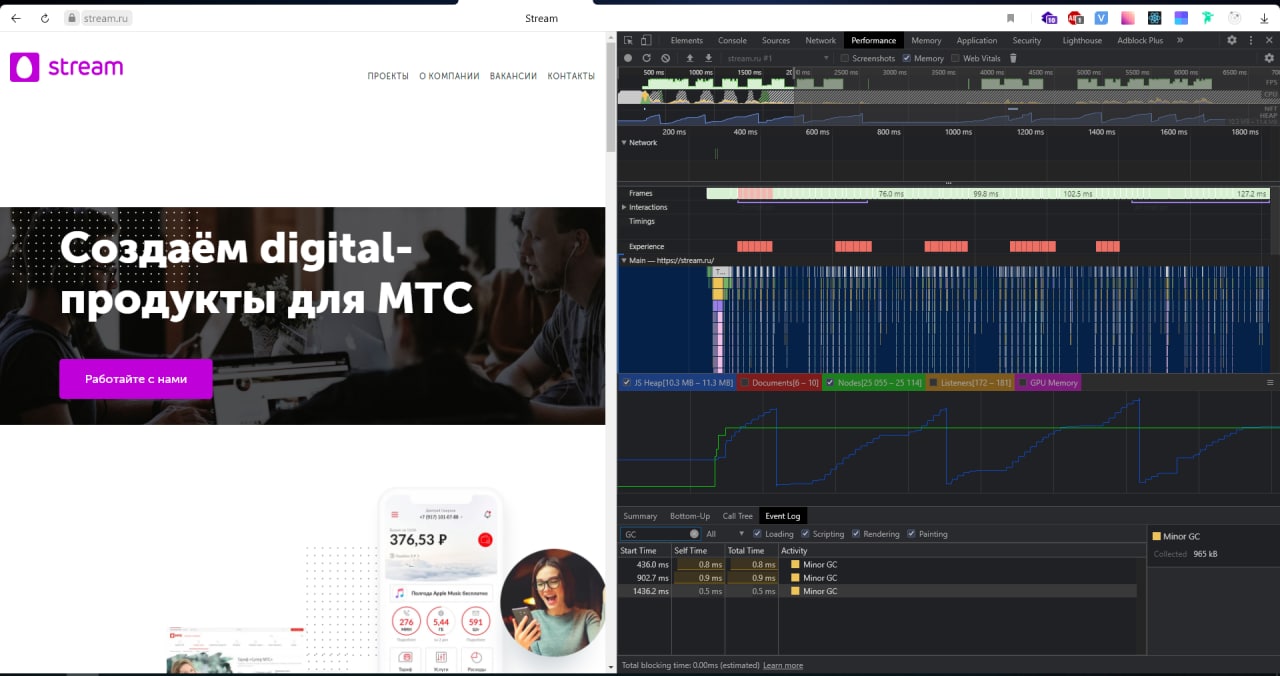Toggle the Scripting filter checkbox

tap(805, 534)
